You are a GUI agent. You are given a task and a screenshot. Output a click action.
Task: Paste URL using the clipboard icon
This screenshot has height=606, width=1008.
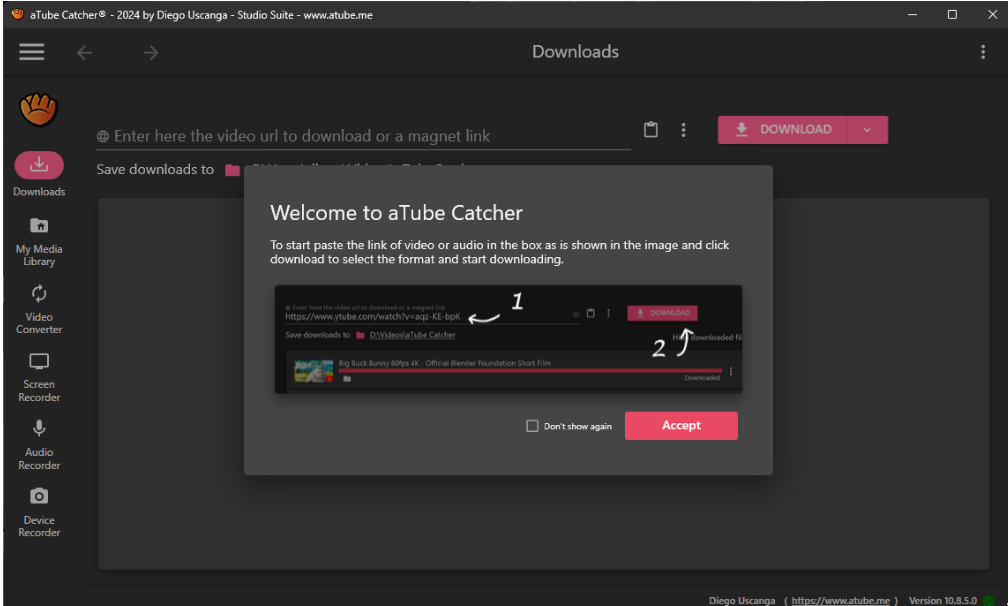(651, 129)
